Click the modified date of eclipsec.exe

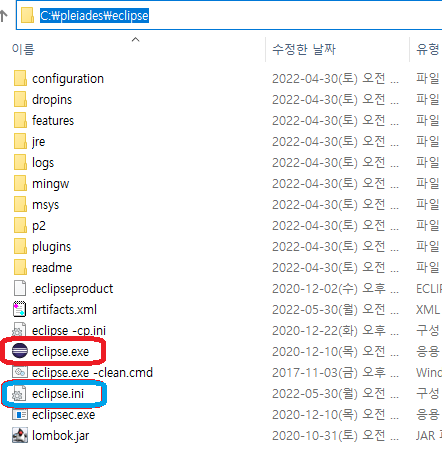[x=335, y=415]
